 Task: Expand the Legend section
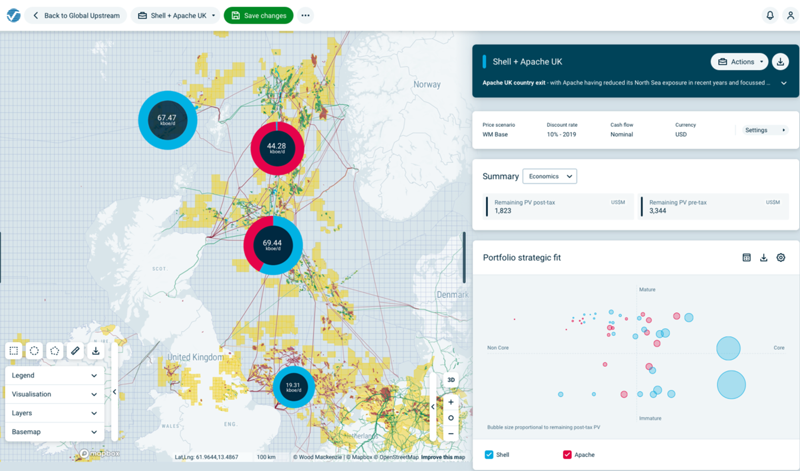pos(54,376)
